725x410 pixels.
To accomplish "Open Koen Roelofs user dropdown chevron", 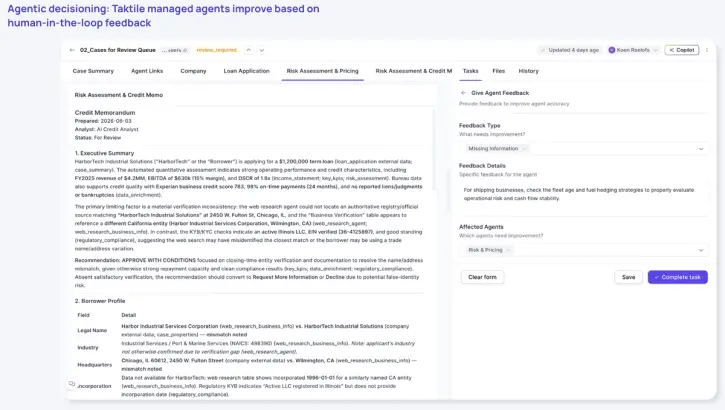I will 655,50.
